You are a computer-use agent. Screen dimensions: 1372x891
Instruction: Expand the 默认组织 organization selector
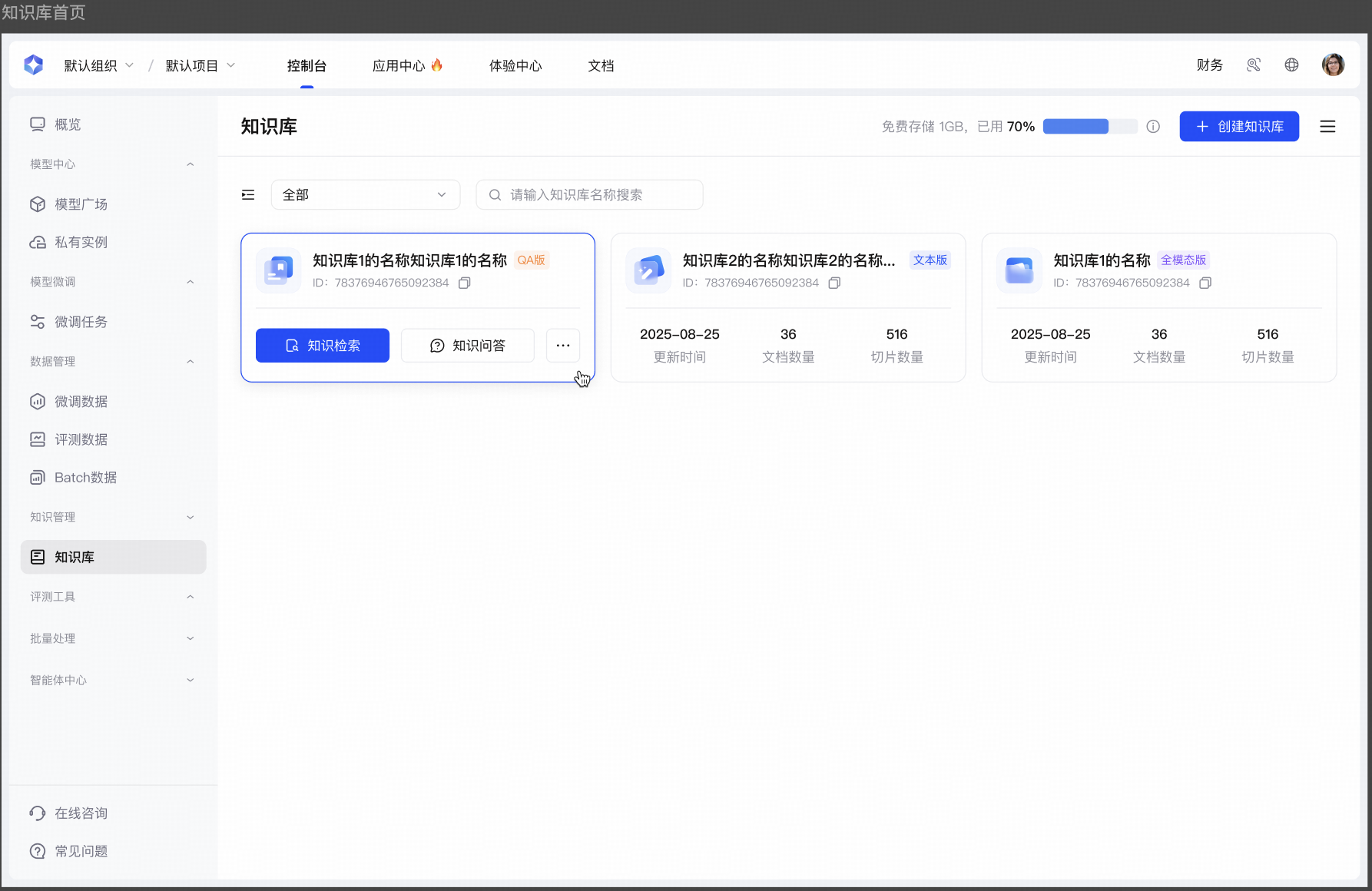(98, 66)
